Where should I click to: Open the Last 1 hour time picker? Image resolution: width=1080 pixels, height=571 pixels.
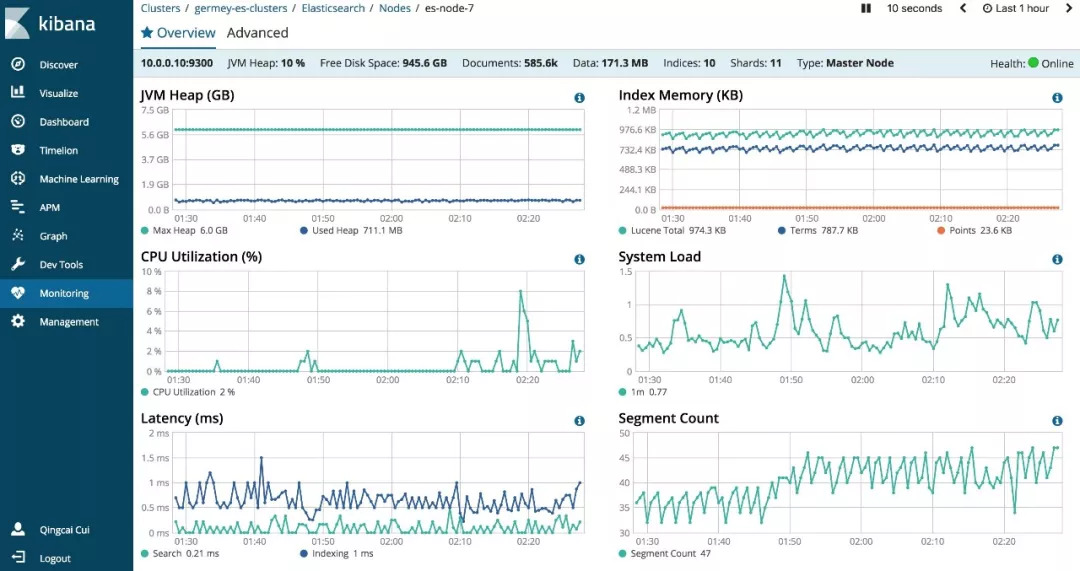[1016, 8]
